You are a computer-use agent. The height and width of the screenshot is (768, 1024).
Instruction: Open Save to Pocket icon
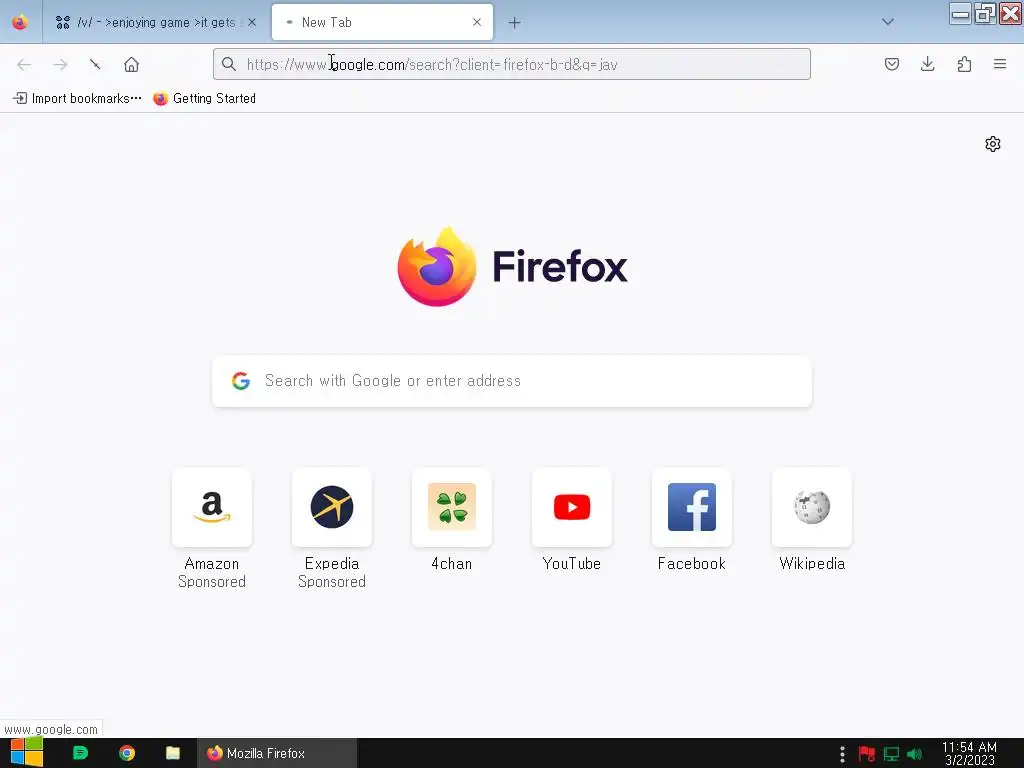pos(892,64)
